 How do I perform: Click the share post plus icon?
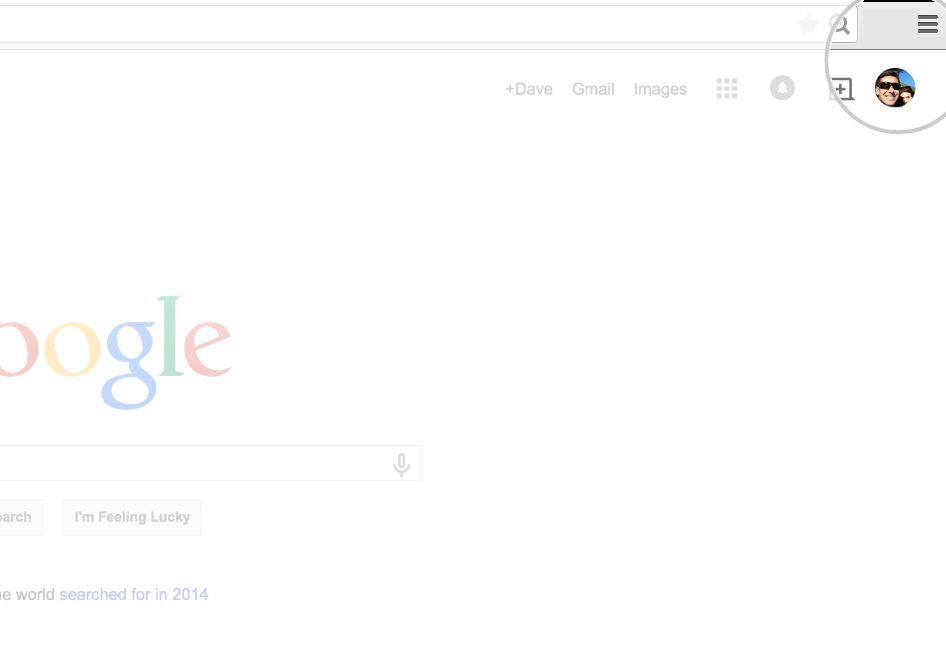(x=840, y=89)
